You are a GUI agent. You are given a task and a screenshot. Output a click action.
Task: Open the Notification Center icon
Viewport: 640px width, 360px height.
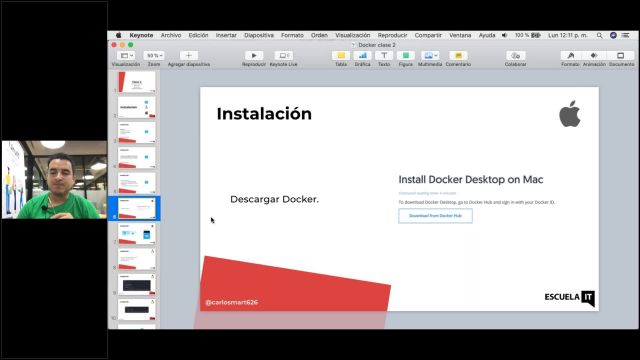click(x=625, y=36)
